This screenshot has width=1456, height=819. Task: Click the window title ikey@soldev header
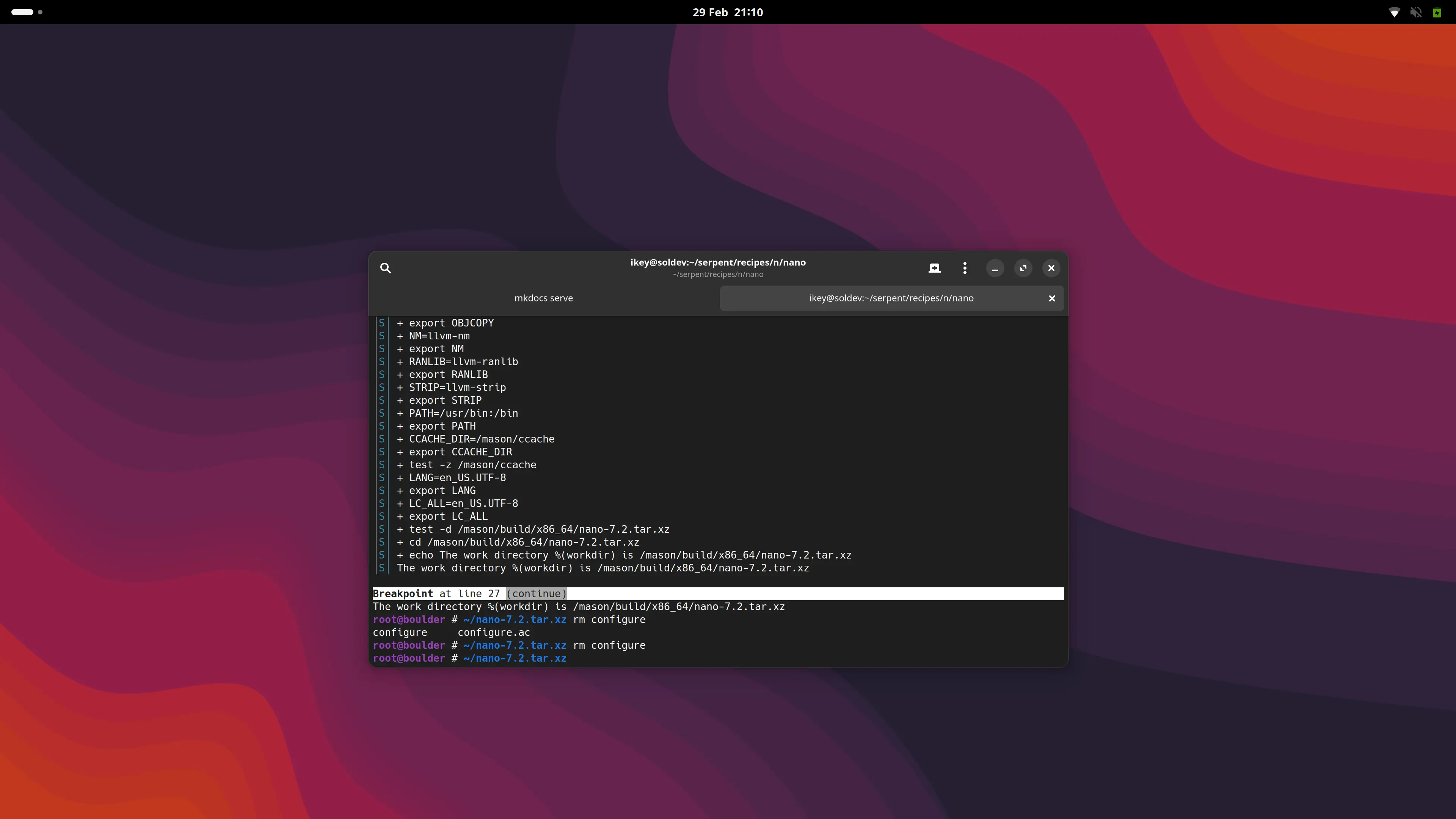(718, 262)
